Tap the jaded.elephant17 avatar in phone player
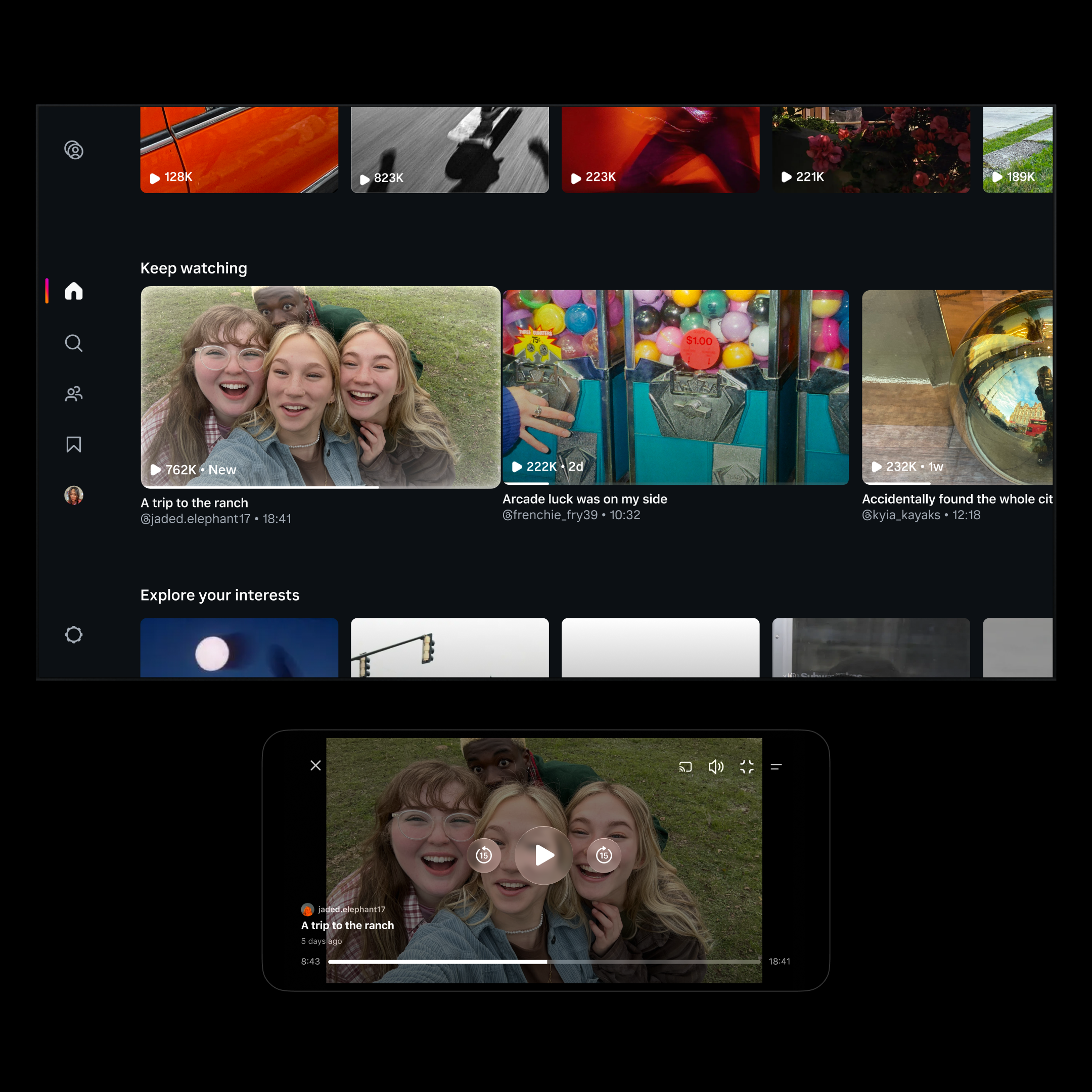The image size is (1092, 1092). click(307, 909)
